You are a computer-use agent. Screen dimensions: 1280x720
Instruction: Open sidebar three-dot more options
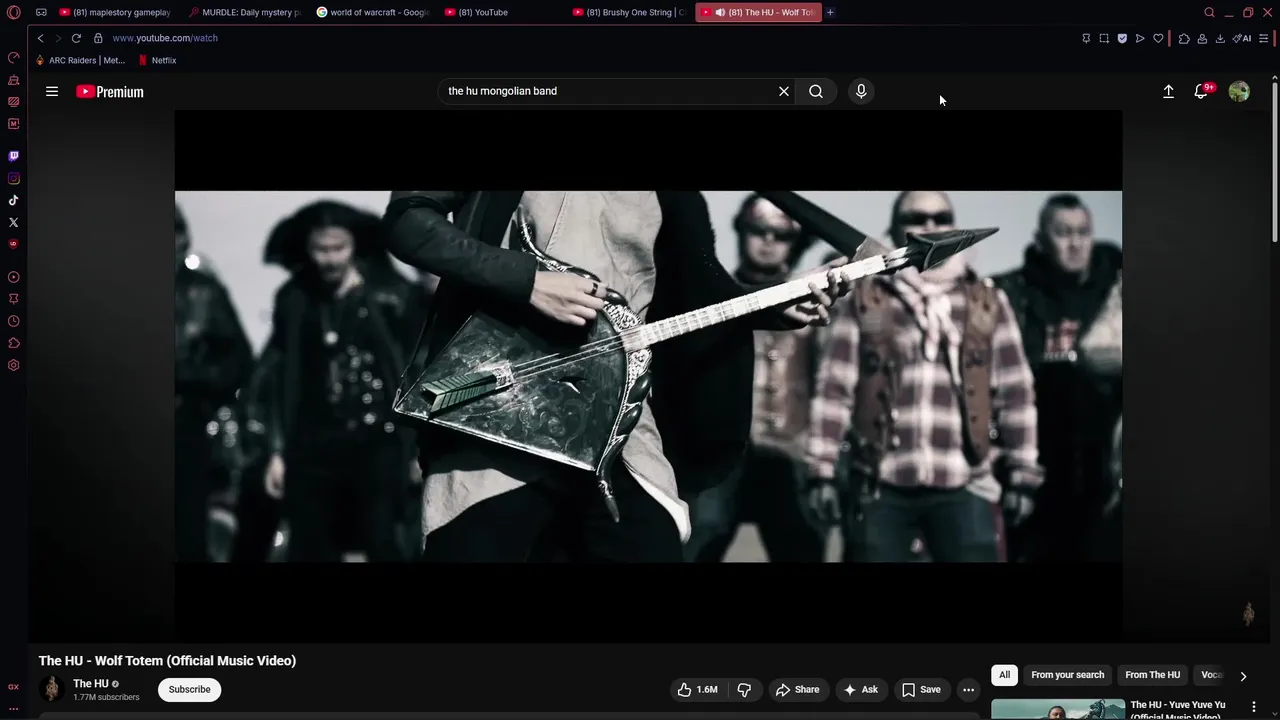tap(13, 709)
